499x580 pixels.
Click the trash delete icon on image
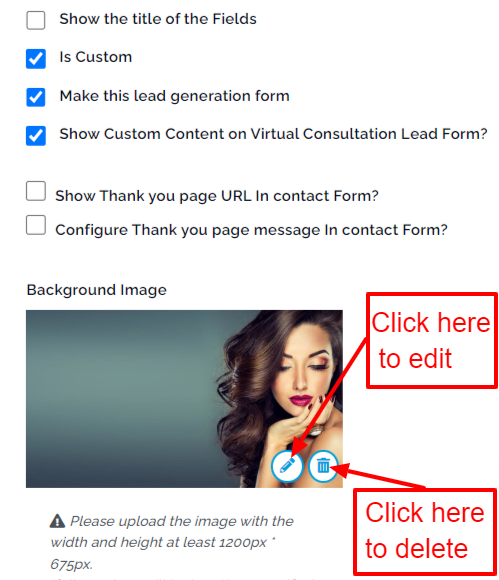click(x=323, y=466)
